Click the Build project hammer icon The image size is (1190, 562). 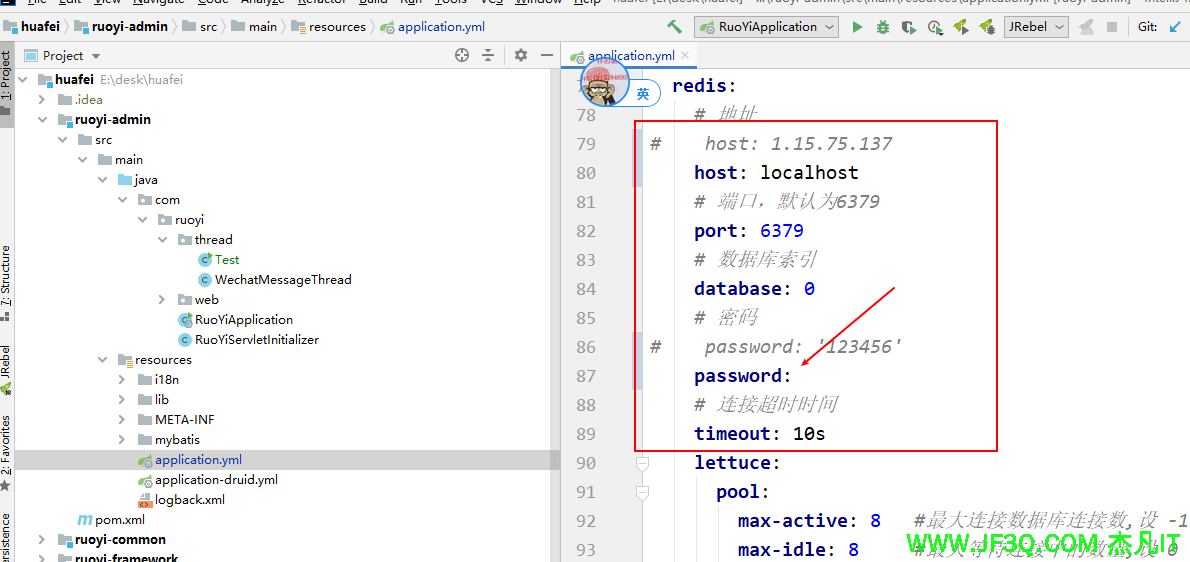point(675,27)
